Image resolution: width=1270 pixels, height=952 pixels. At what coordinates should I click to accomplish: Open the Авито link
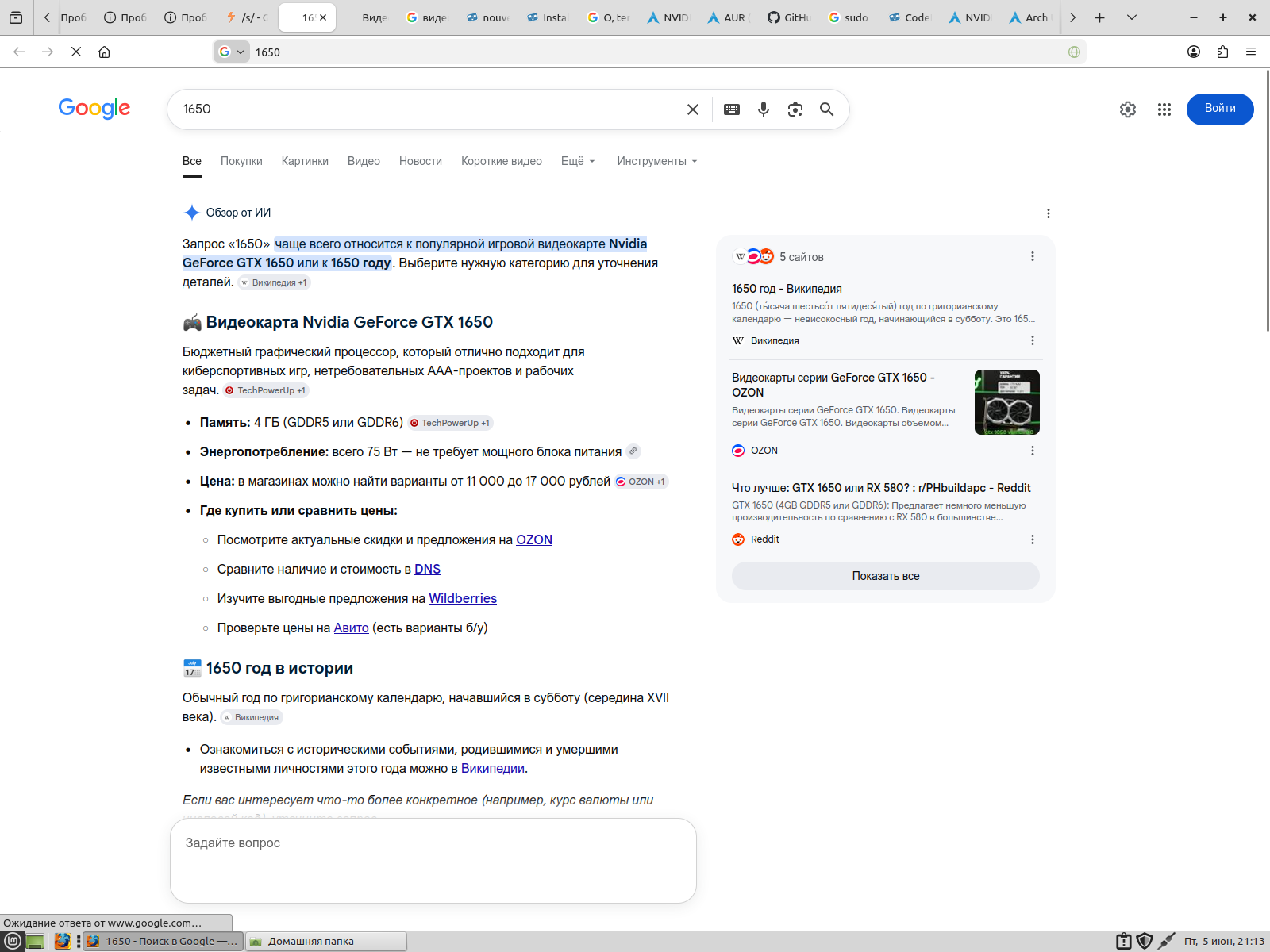(x=351, y=628)
